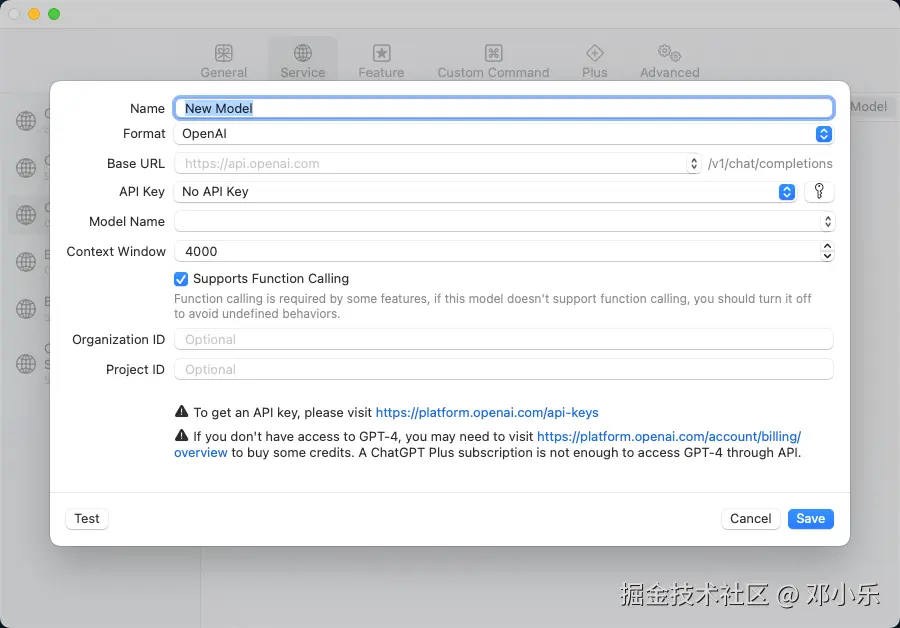Open the Advanced settings tab
Image resolution: width=900 pixels, height=628 pixels.
(669, 61)
